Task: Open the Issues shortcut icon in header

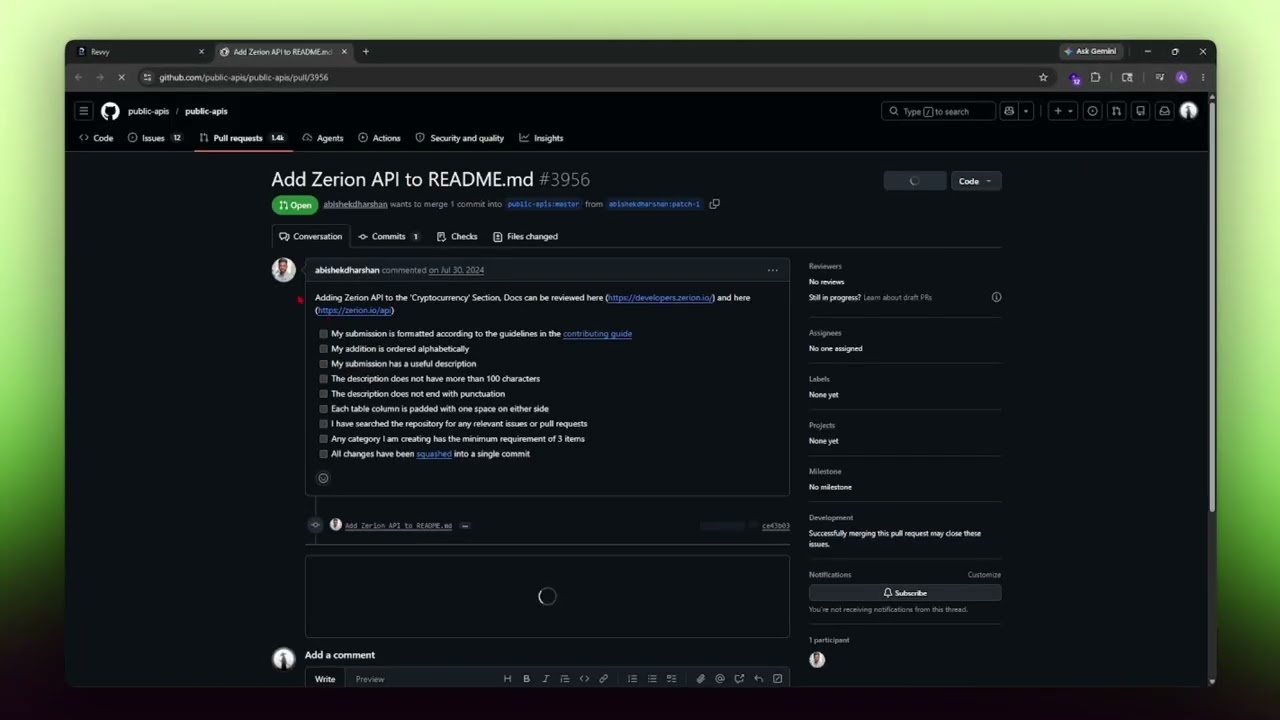Action: click(1093, 111)
